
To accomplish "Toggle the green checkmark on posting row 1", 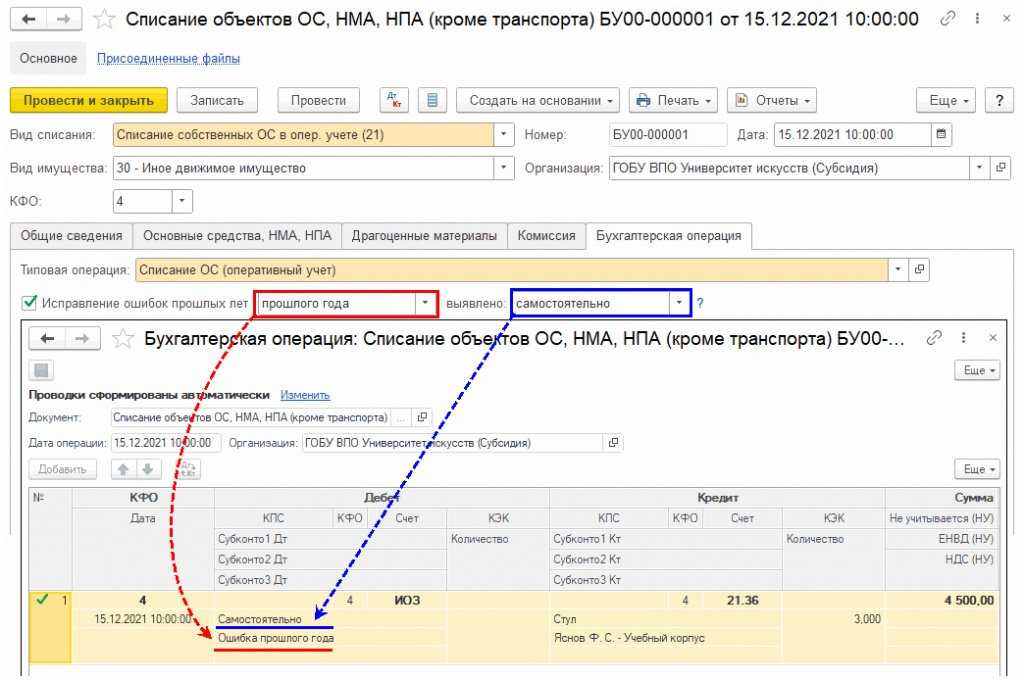I will tap(43, 599).
